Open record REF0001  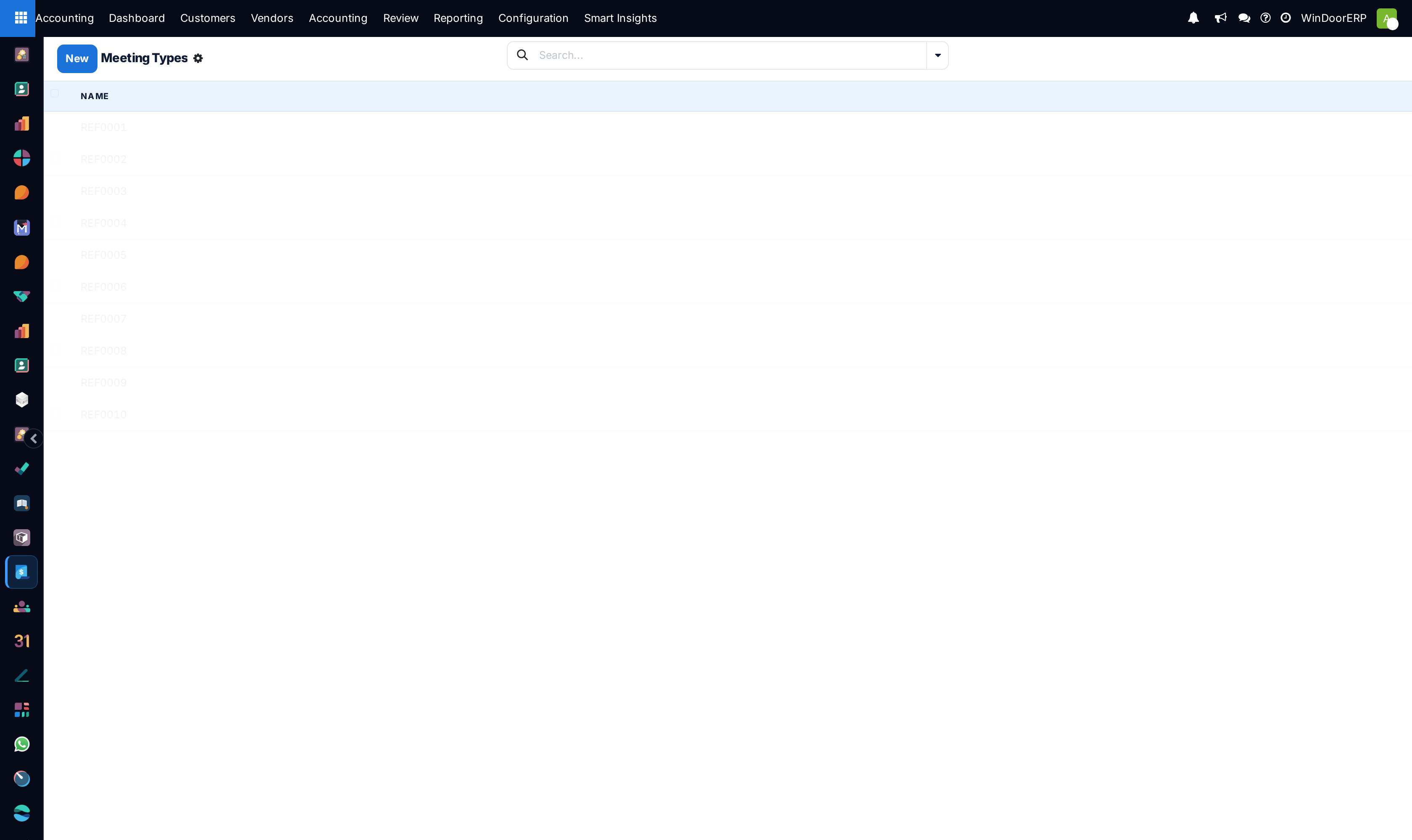(x=727, y=127)
